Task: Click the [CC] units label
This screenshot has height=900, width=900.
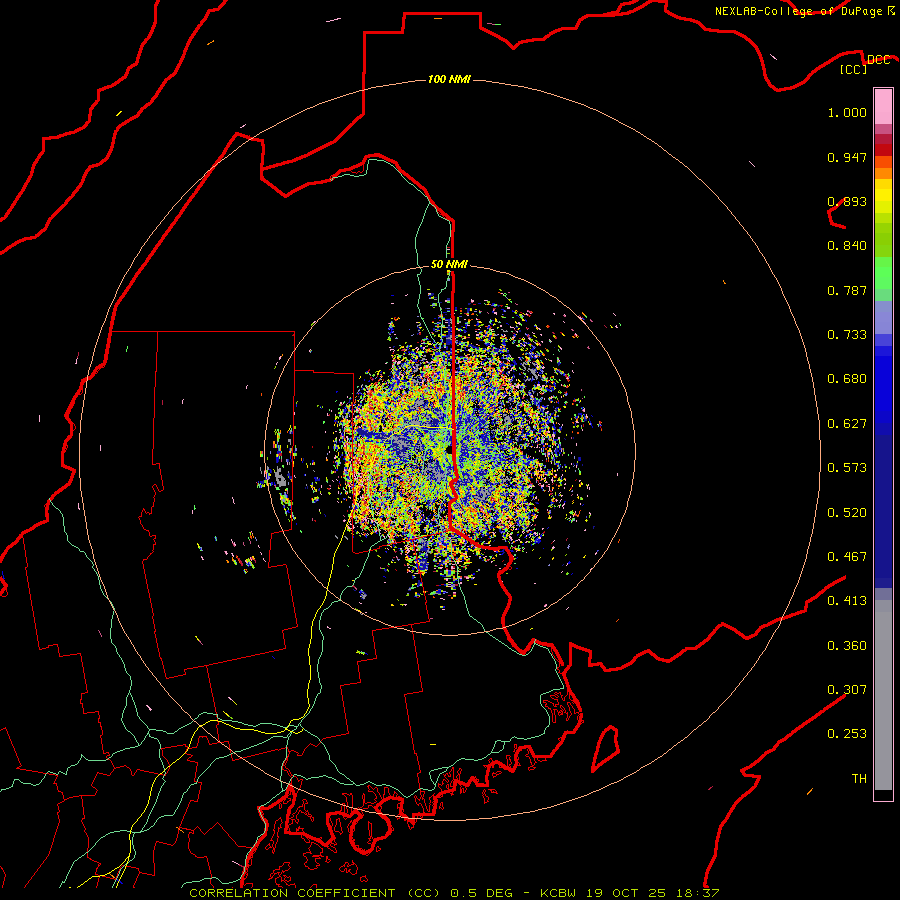Action: coord(854,69)
